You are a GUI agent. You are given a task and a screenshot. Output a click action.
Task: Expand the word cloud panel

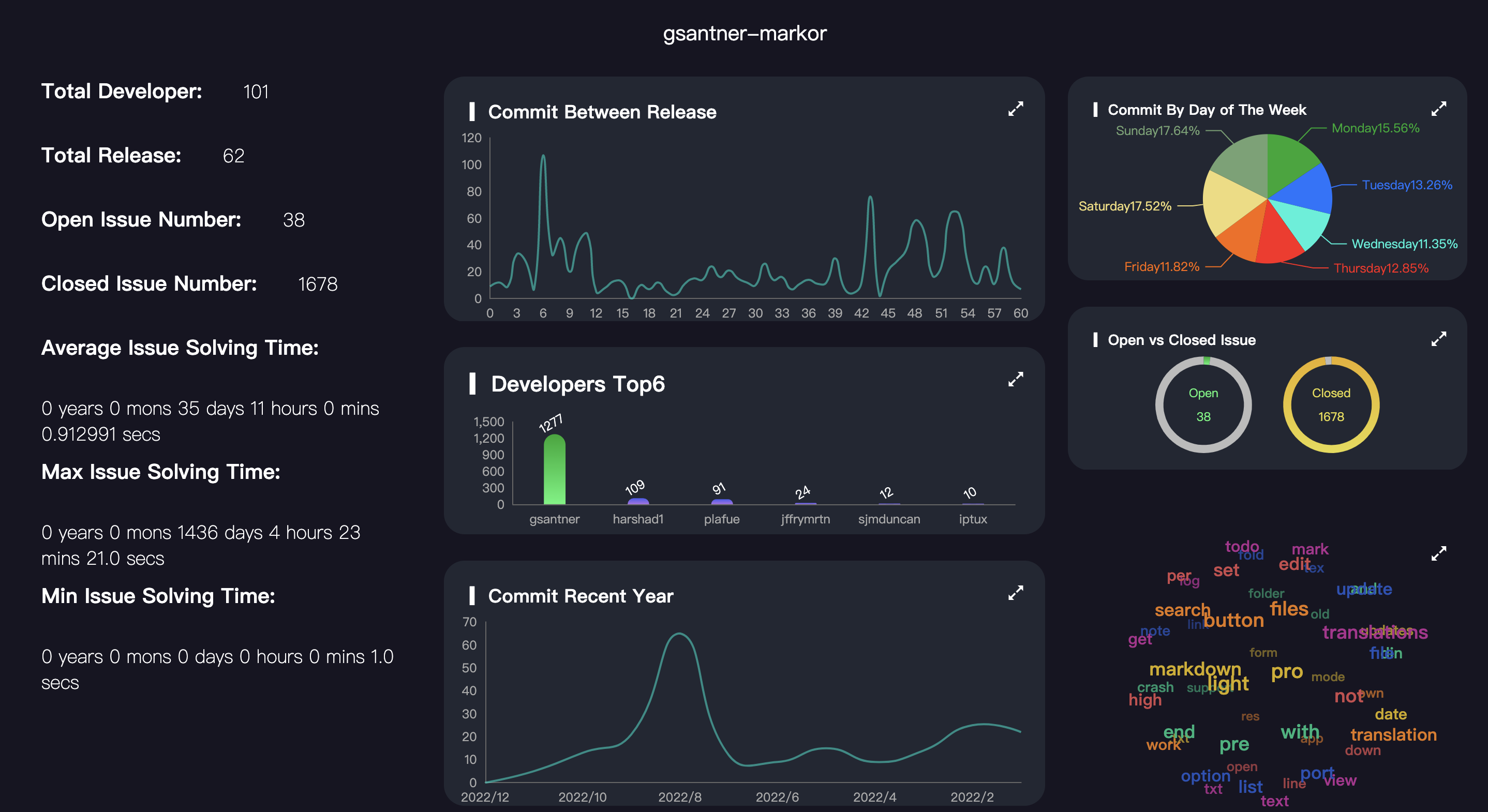[x=1438, y=553]
